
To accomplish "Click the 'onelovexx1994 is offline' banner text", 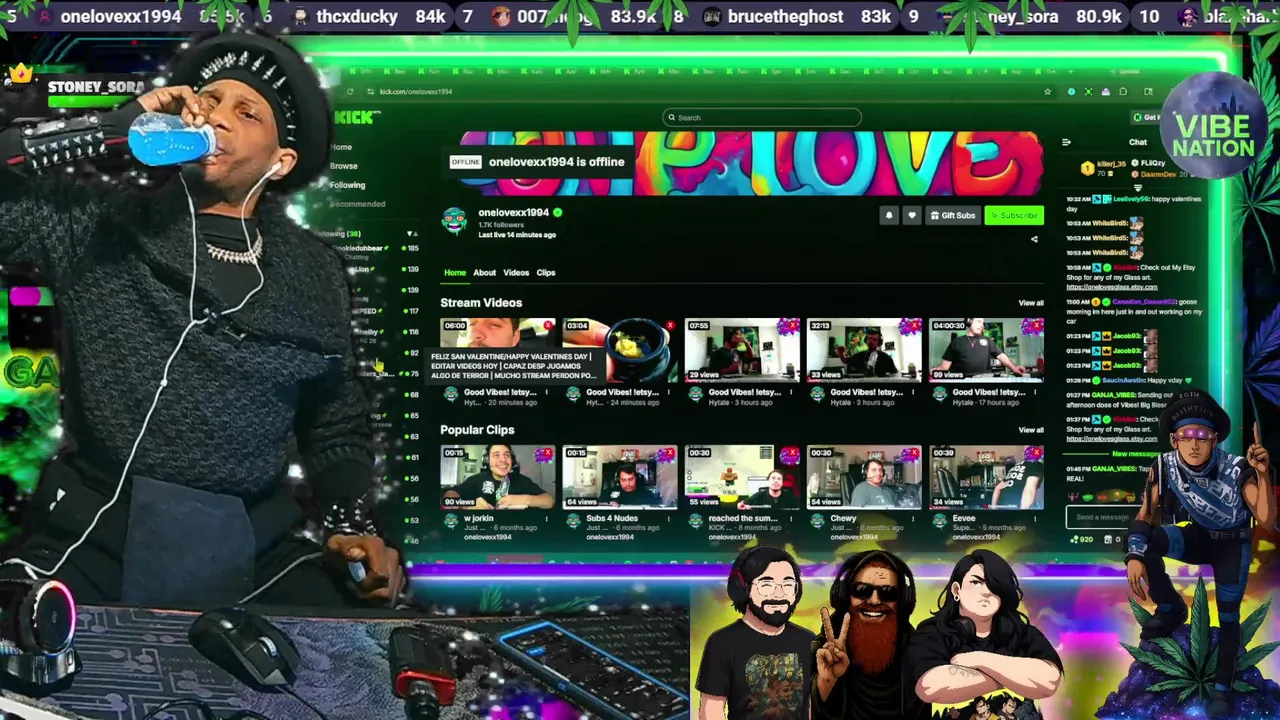I will pos(556,162).
